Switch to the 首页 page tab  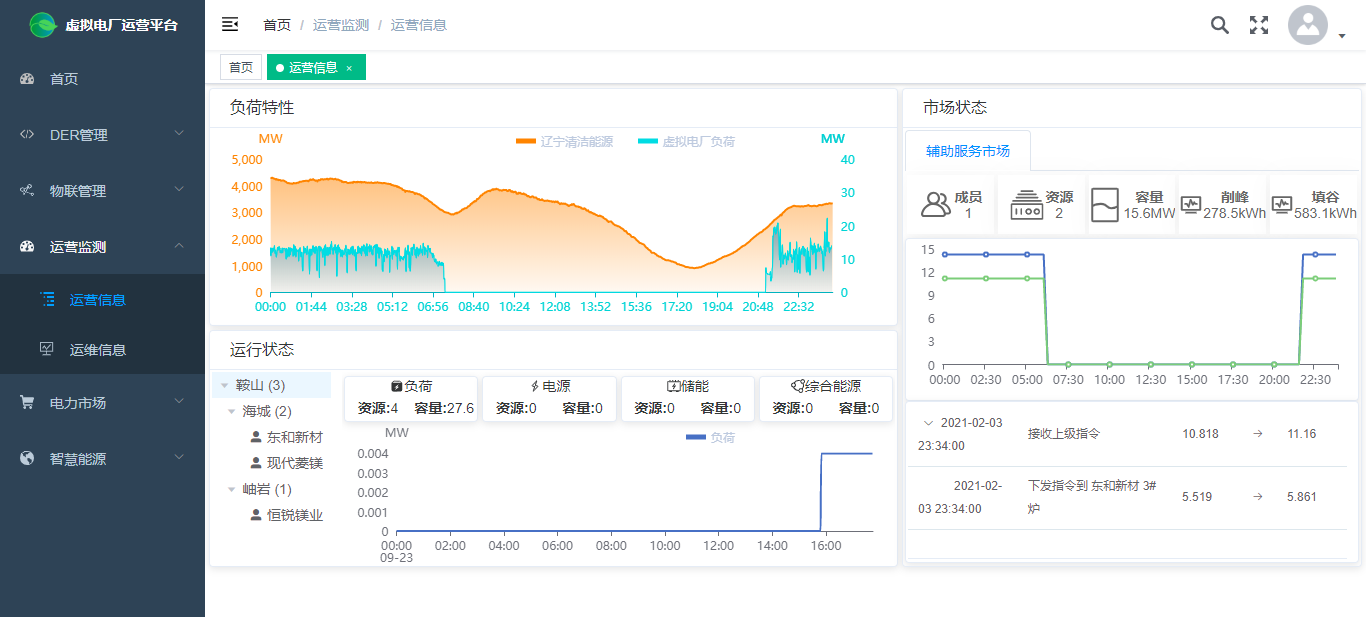[x=241, y=67]
